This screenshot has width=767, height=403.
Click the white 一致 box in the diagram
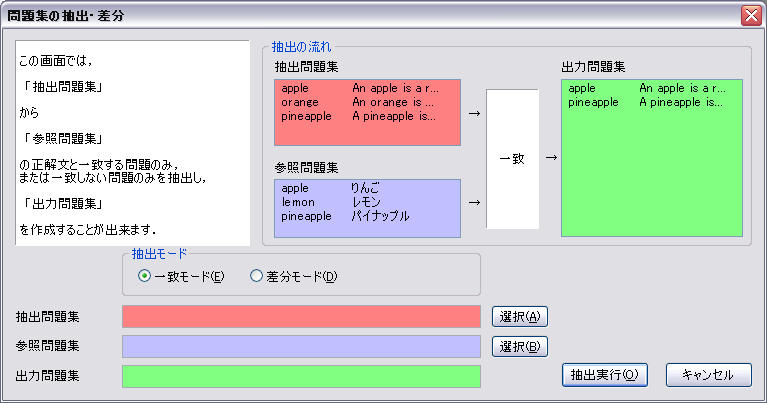[512, 159]
